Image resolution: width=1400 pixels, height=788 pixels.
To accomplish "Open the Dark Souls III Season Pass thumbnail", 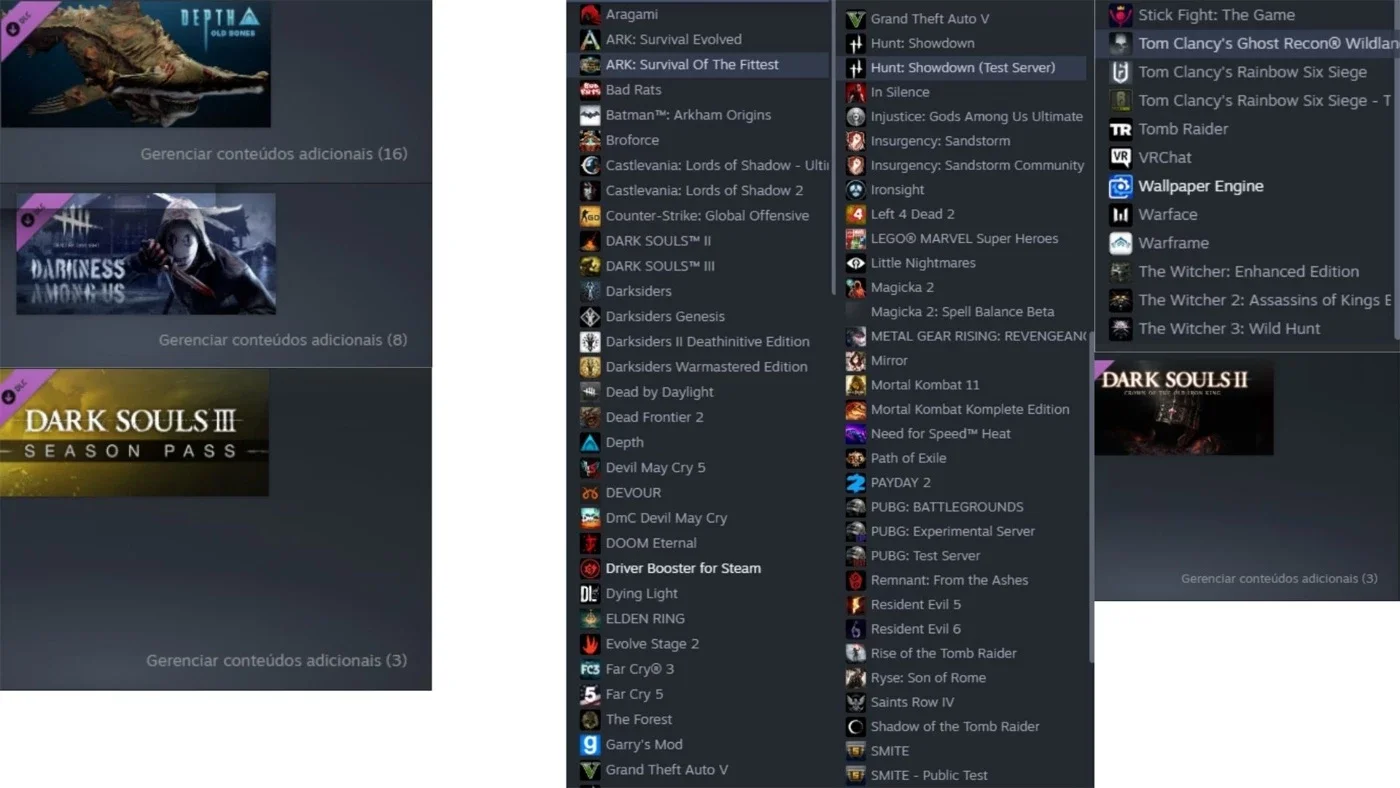I will click(134, 432).
